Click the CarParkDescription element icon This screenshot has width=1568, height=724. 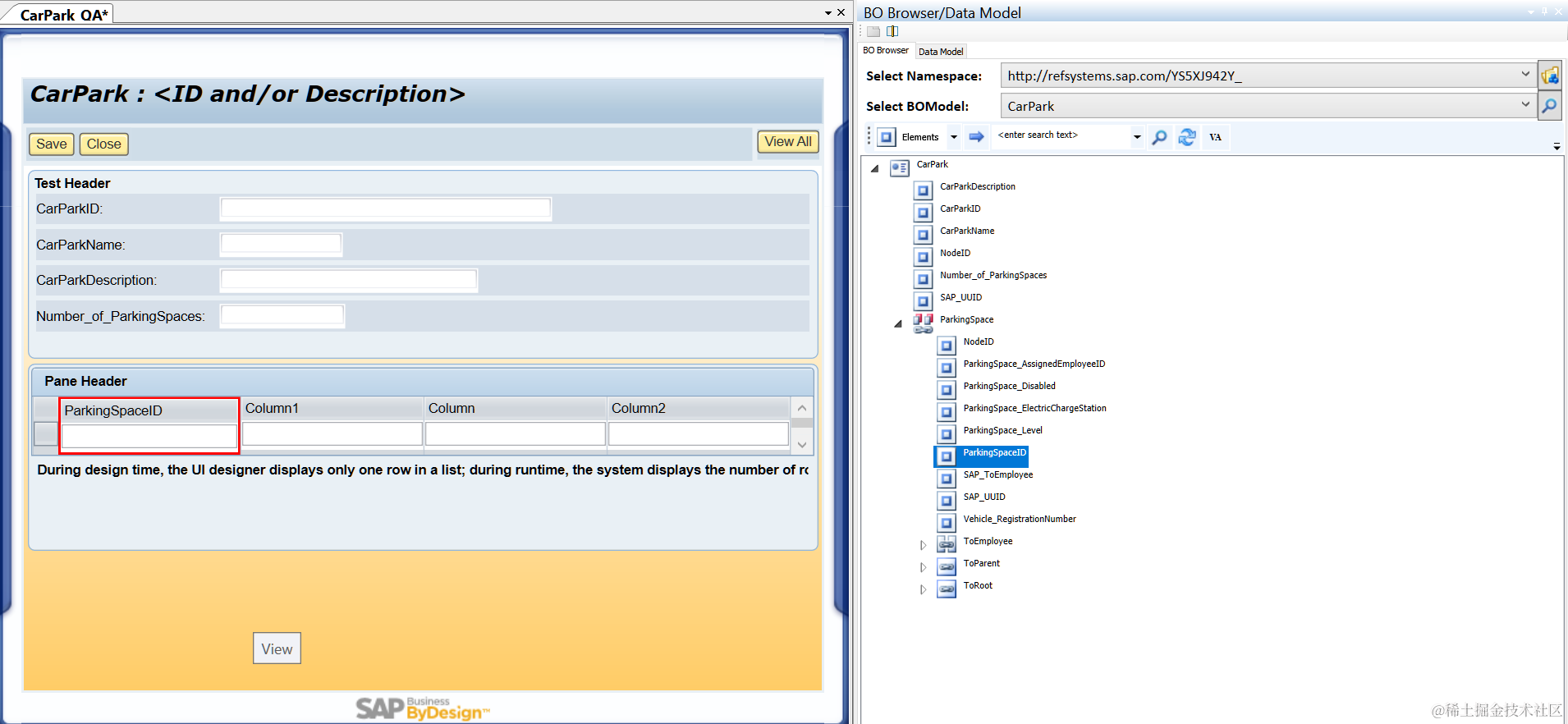pyautogui.click(x=924, y=190)
